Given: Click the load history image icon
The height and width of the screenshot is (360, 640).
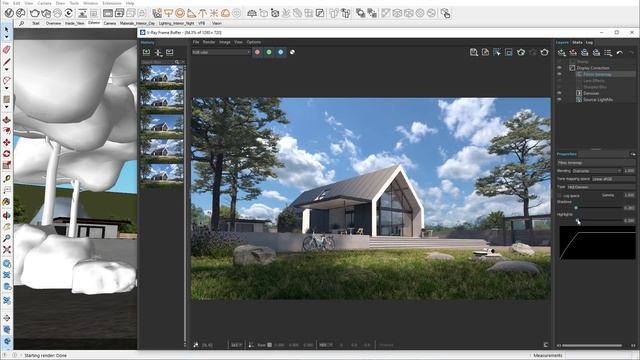Looking at the screenshot, I should tap(169, 52).
